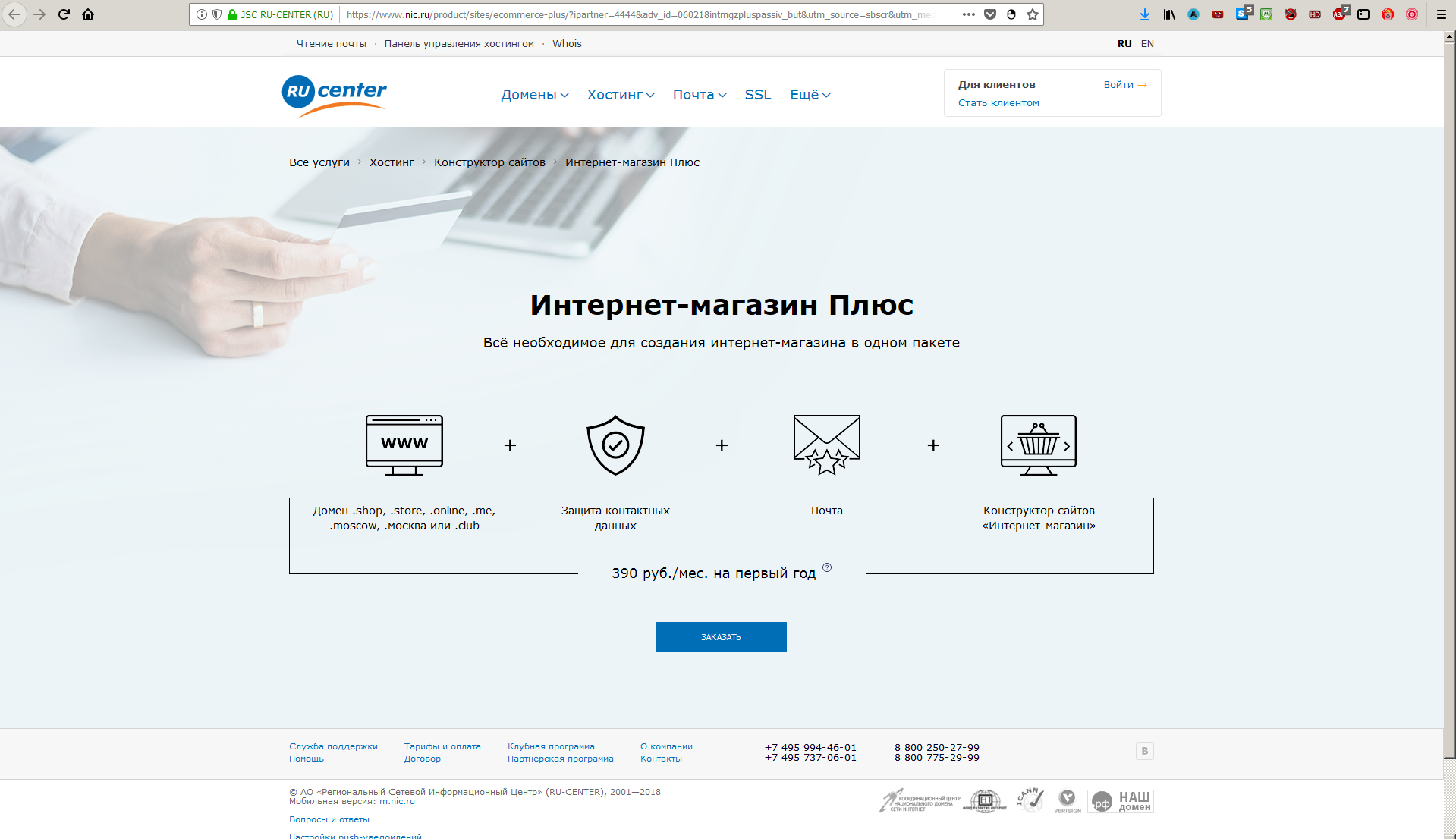Click the green shield M extension icon
The width and height of the screenshot is (1456, 839).
(x=1266, y=14)
